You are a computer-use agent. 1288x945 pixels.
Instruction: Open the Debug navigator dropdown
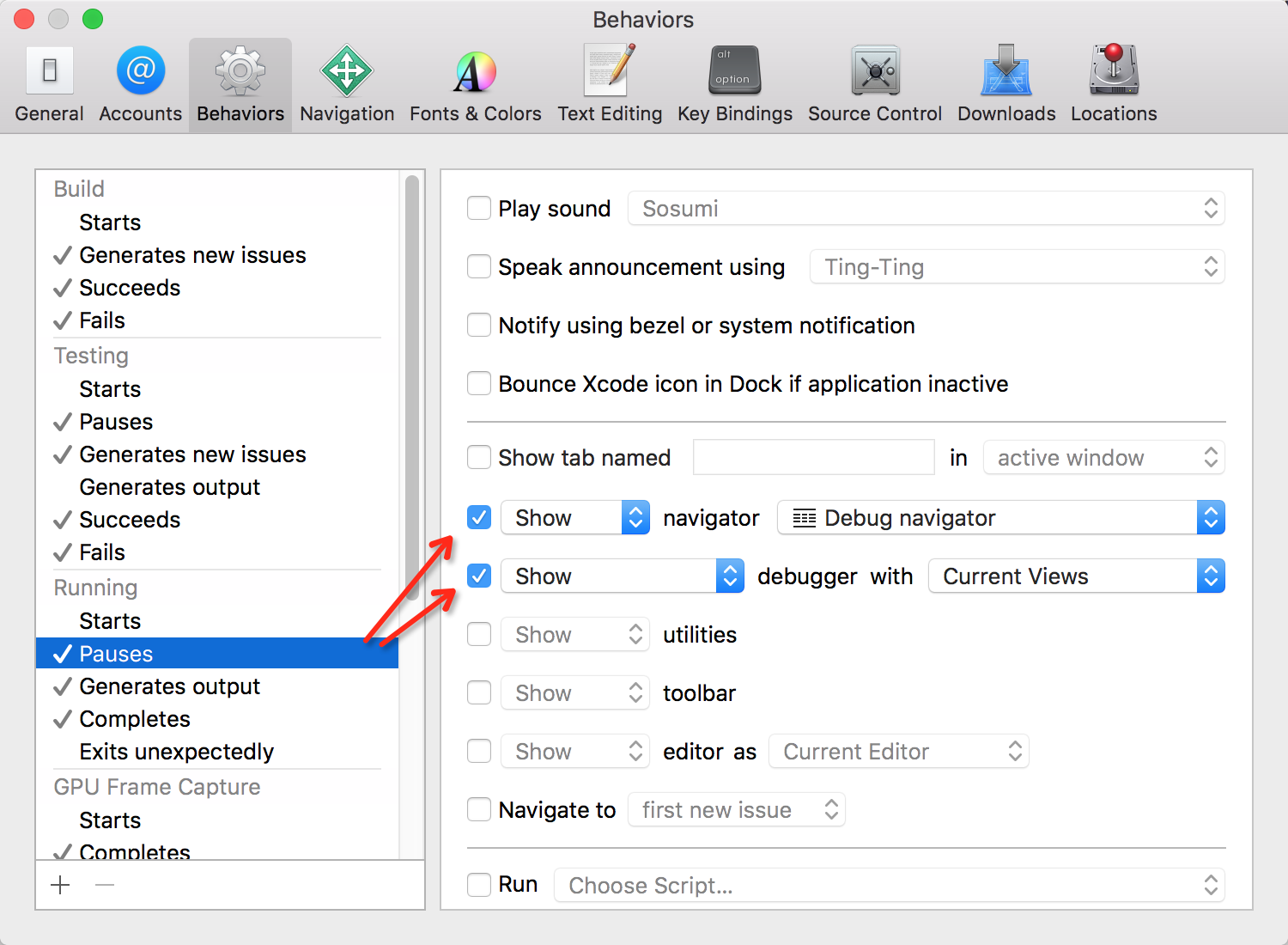pyautogui.click(x=1001, y=517)
